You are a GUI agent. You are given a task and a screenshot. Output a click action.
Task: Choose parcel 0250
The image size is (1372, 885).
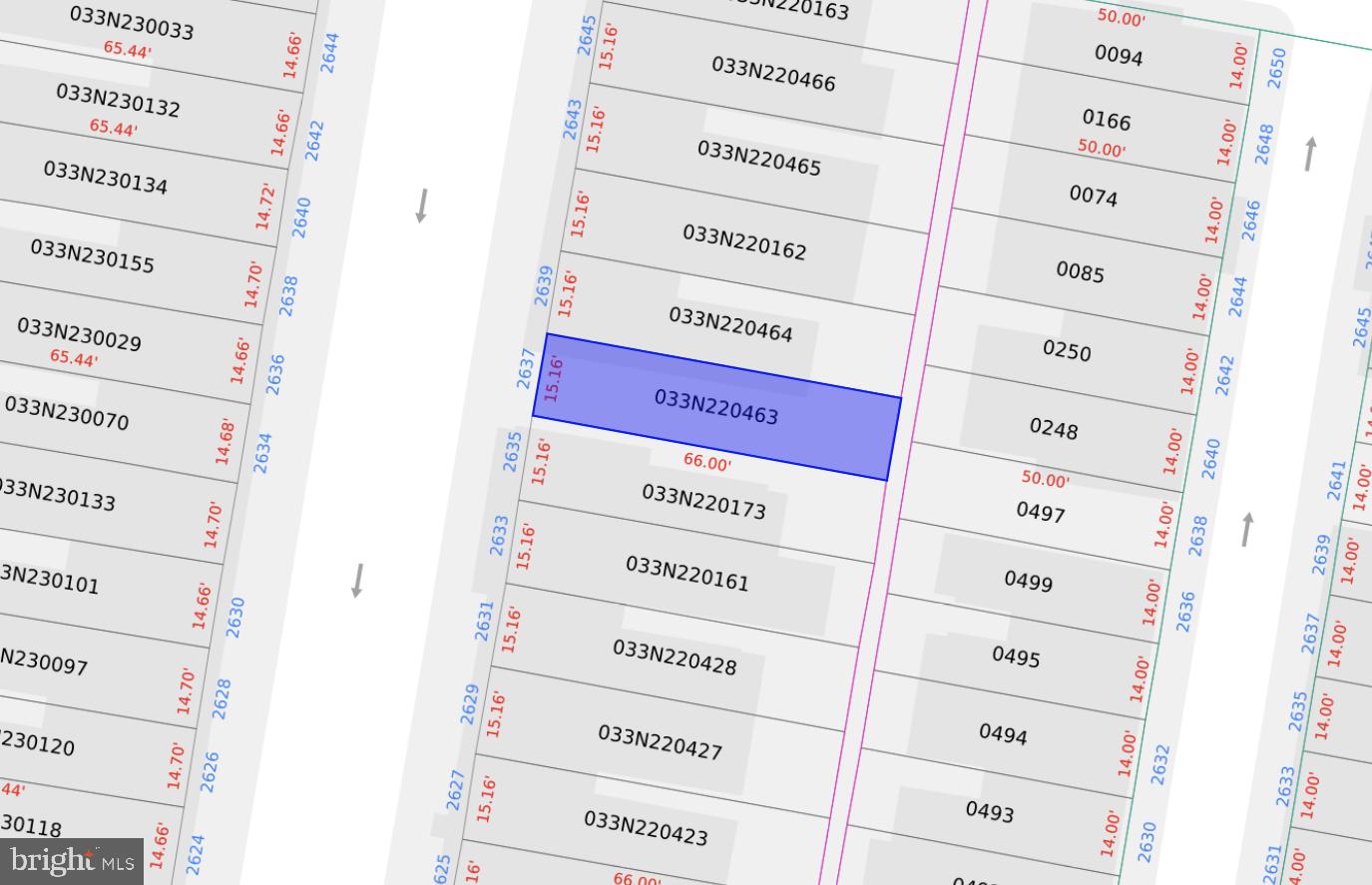[1067, 350]
